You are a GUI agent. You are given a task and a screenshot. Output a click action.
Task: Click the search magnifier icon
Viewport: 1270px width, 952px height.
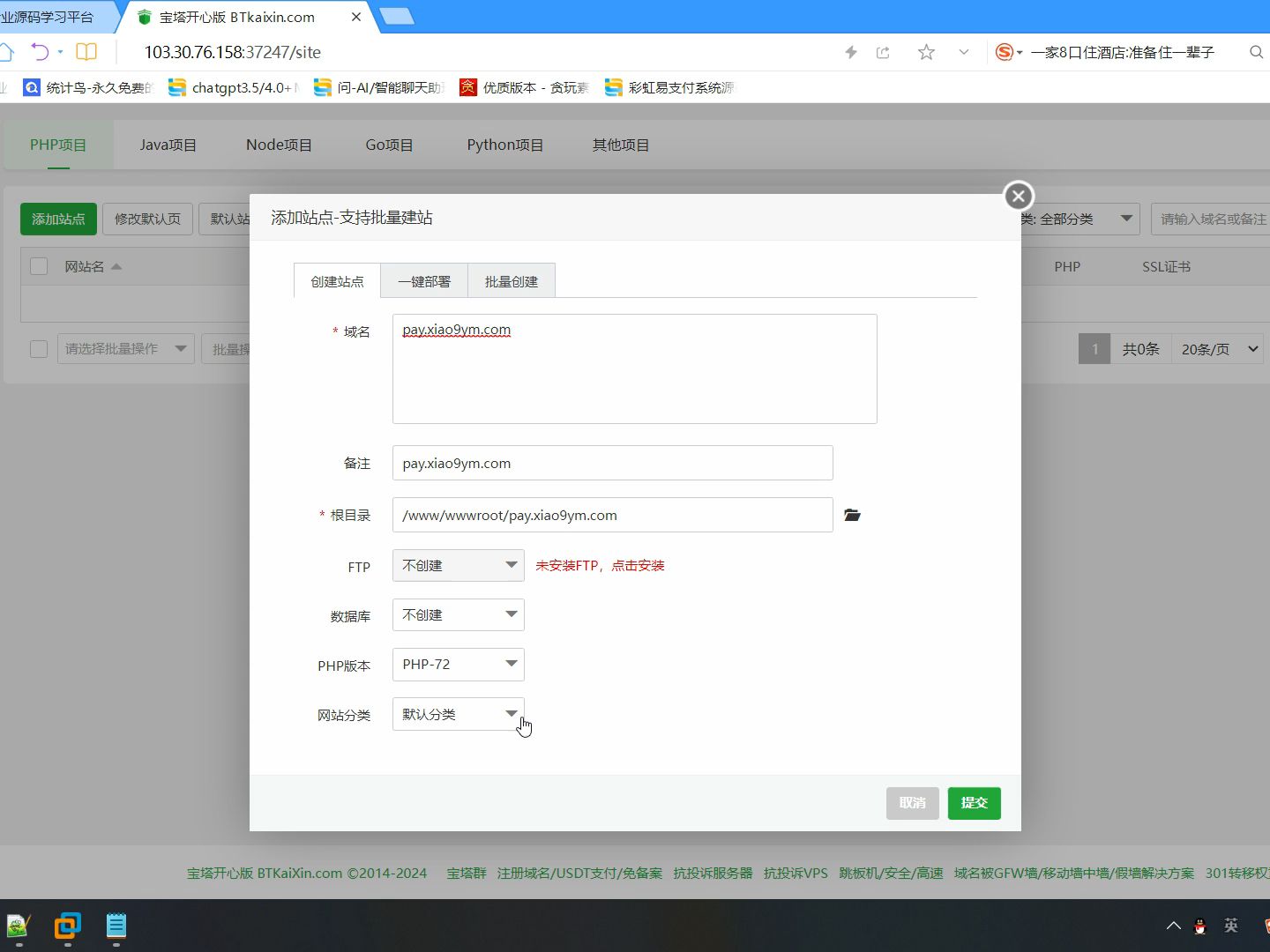1257,53
